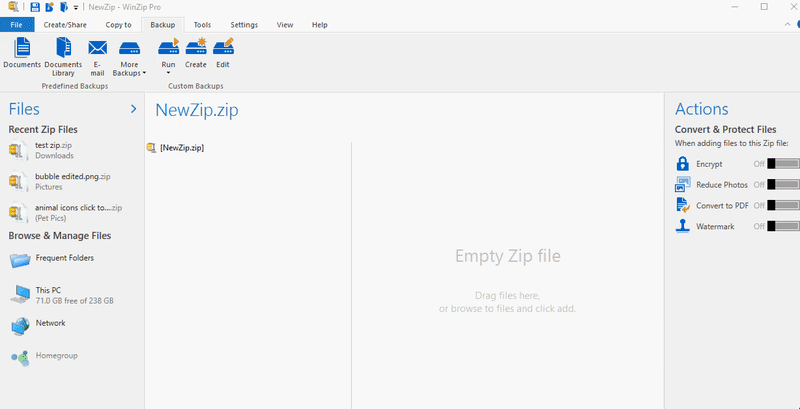The image size is (800, 409).
Task: Click the Files pane title
Action: [24, 109]
